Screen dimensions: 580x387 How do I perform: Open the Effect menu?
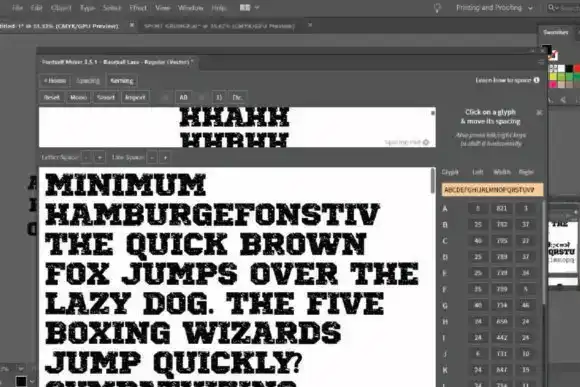pos(138,7)
